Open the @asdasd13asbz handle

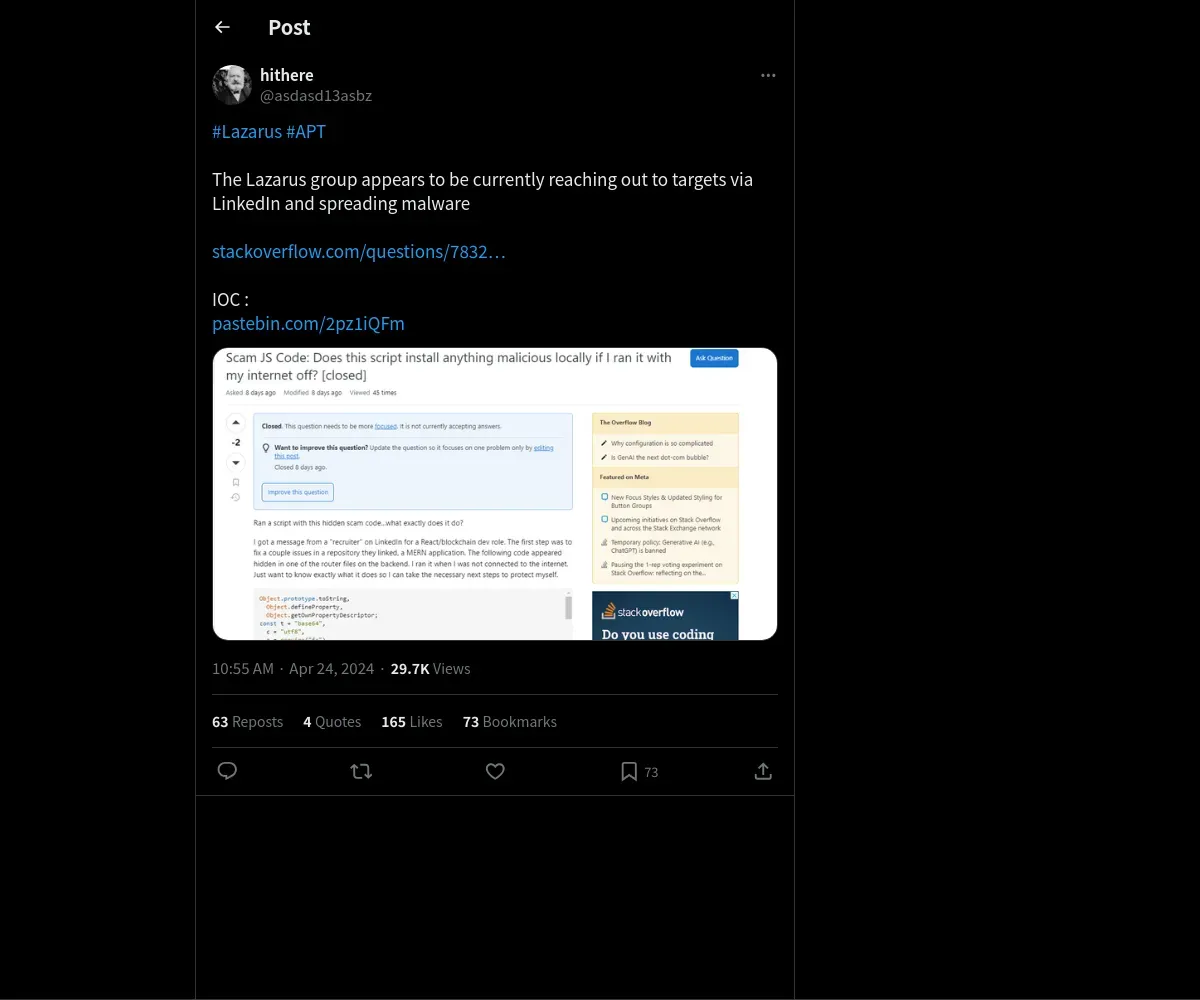[316, 96]
